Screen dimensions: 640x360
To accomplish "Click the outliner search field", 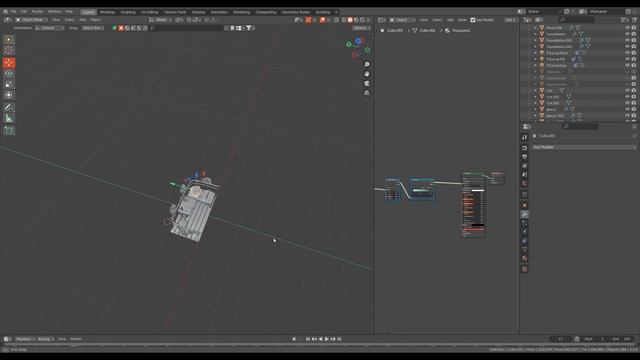I will 576,20.
